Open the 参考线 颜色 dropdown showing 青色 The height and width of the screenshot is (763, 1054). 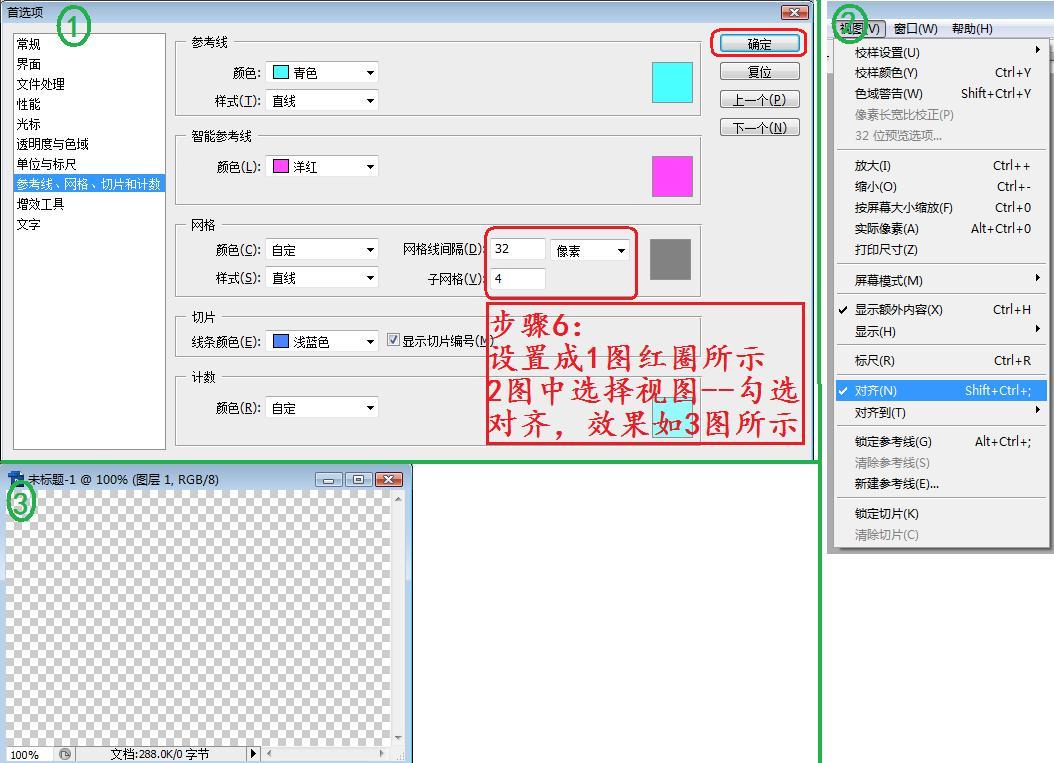click(x=323, y=73)
